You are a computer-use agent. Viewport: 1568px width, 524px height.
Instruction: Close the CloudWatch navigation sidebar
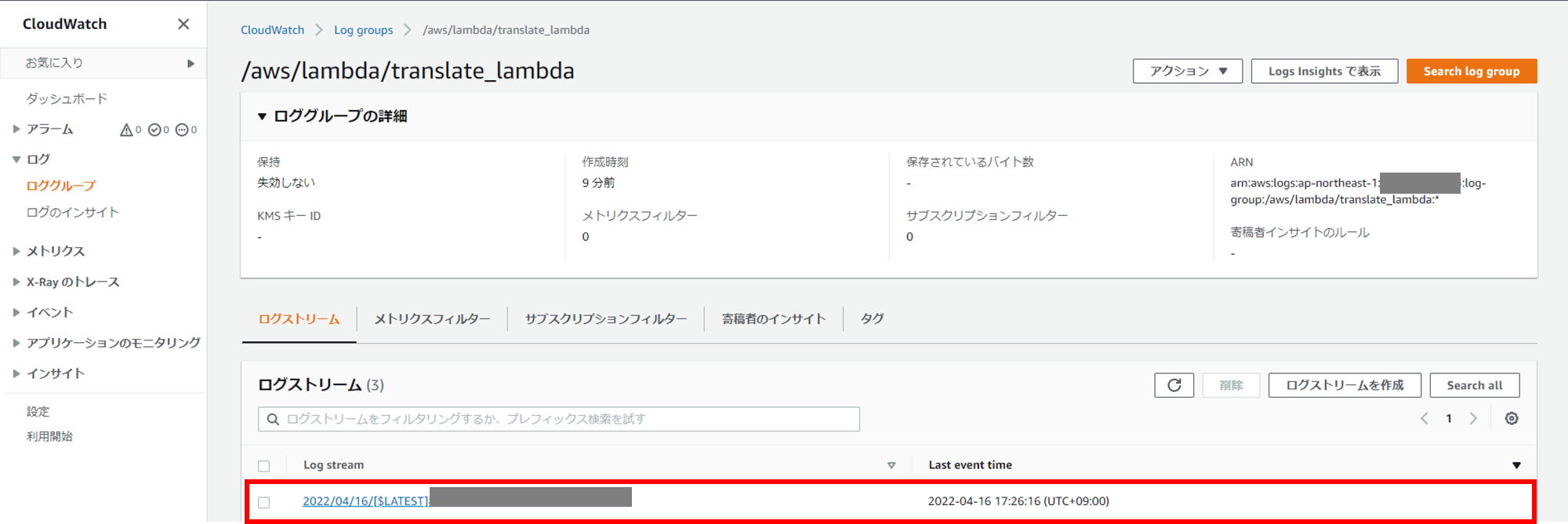(183, 24)
